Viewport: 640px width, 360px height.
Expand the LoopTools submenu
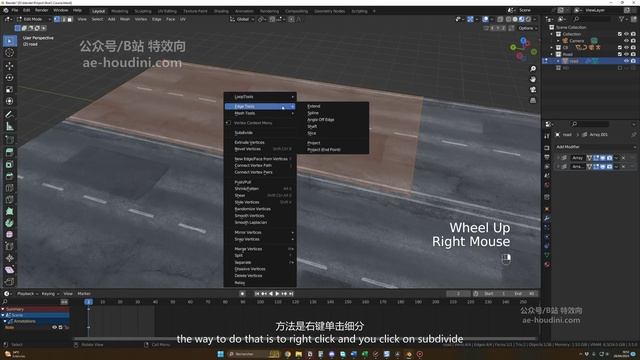[x=260, y=97]
